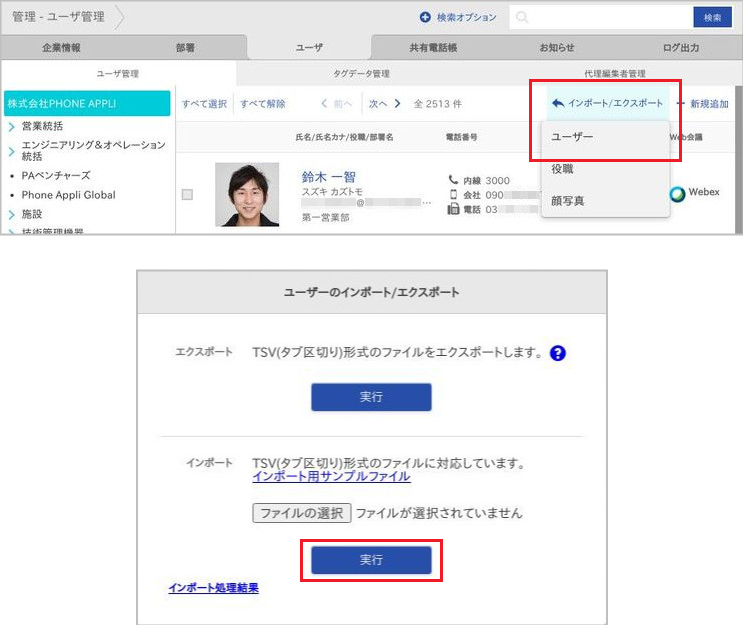Open 鈴木 一智 user name link
Viewport: 743px width, 625px height.
[x=328, y=177]
